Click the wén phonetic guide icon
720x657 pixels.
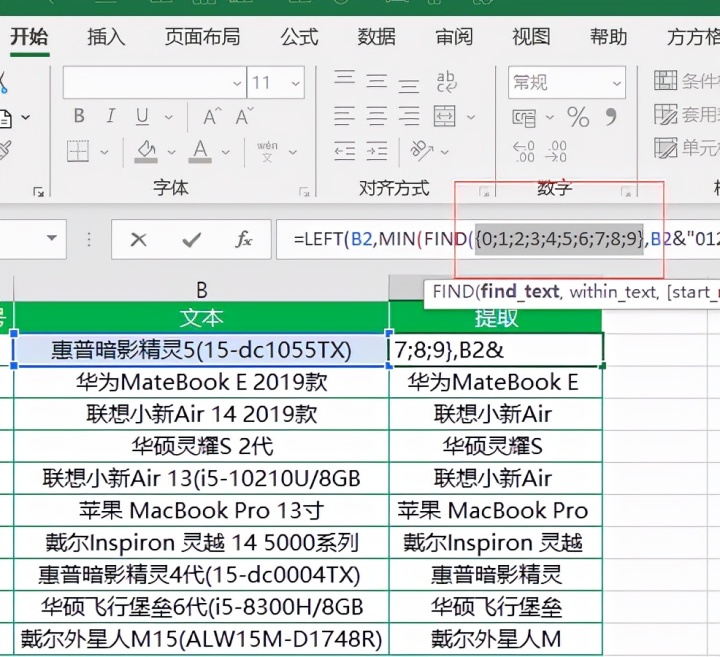click(267, 151)
